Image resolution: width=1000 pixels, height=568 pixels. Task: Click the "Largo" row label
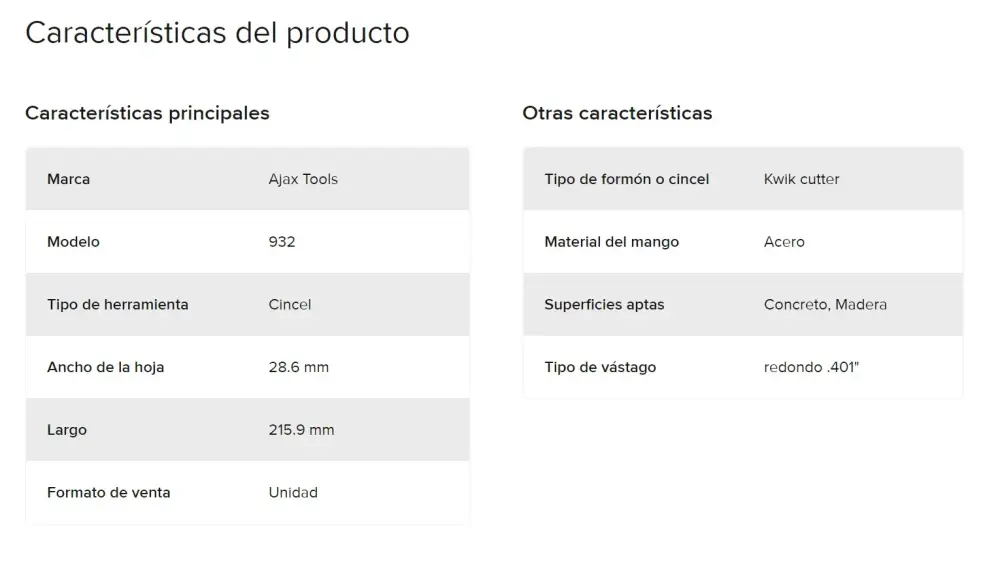[67, 430]
